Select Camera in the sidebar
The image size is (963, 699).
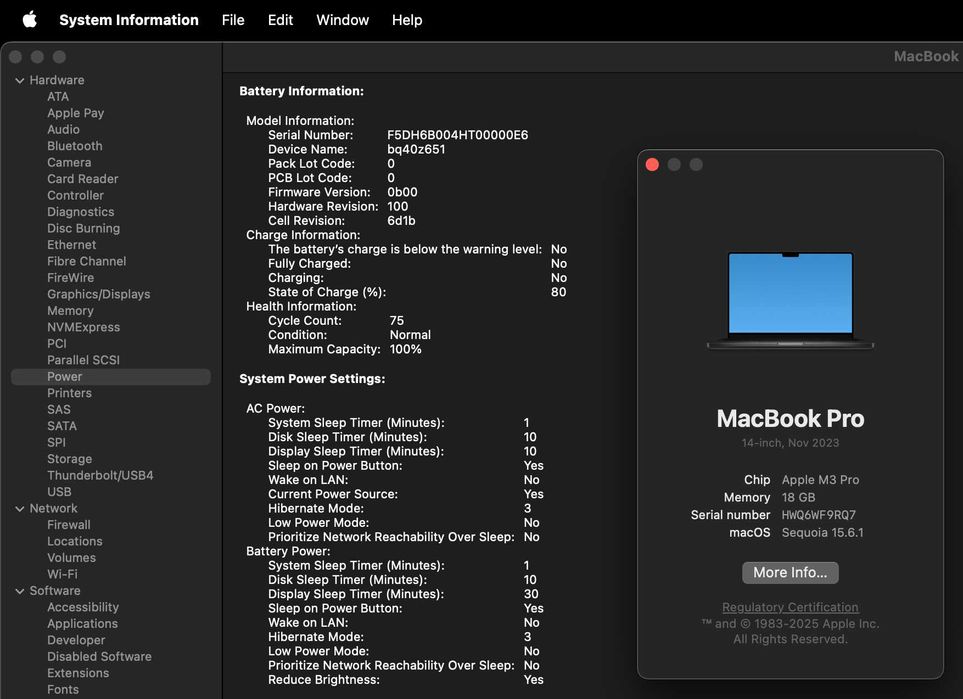click(69, 163)
